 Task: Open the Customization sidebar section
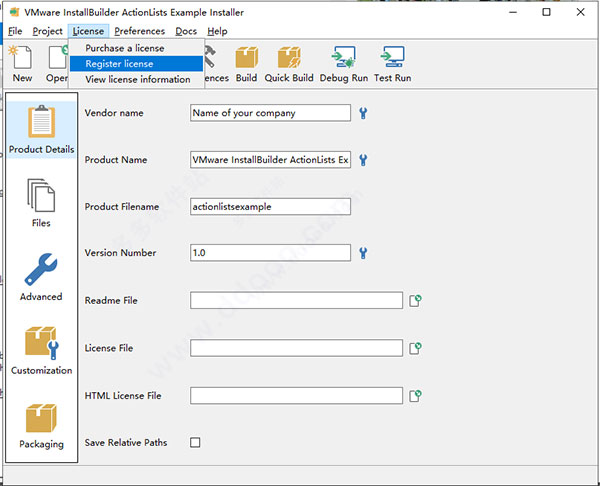(41, 351)
